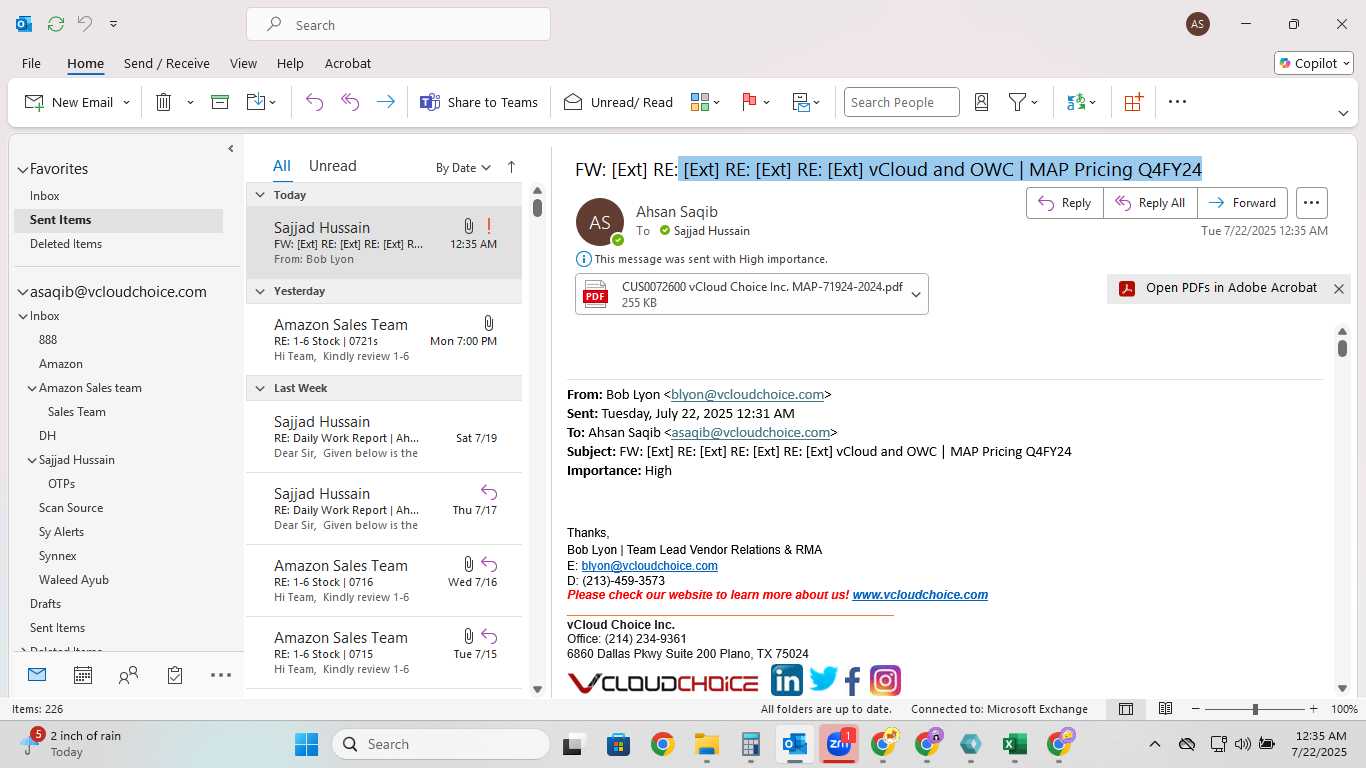Open the Tasks view icon
Viewport: 1366px width, 768px height.
[x=175, y=675]
